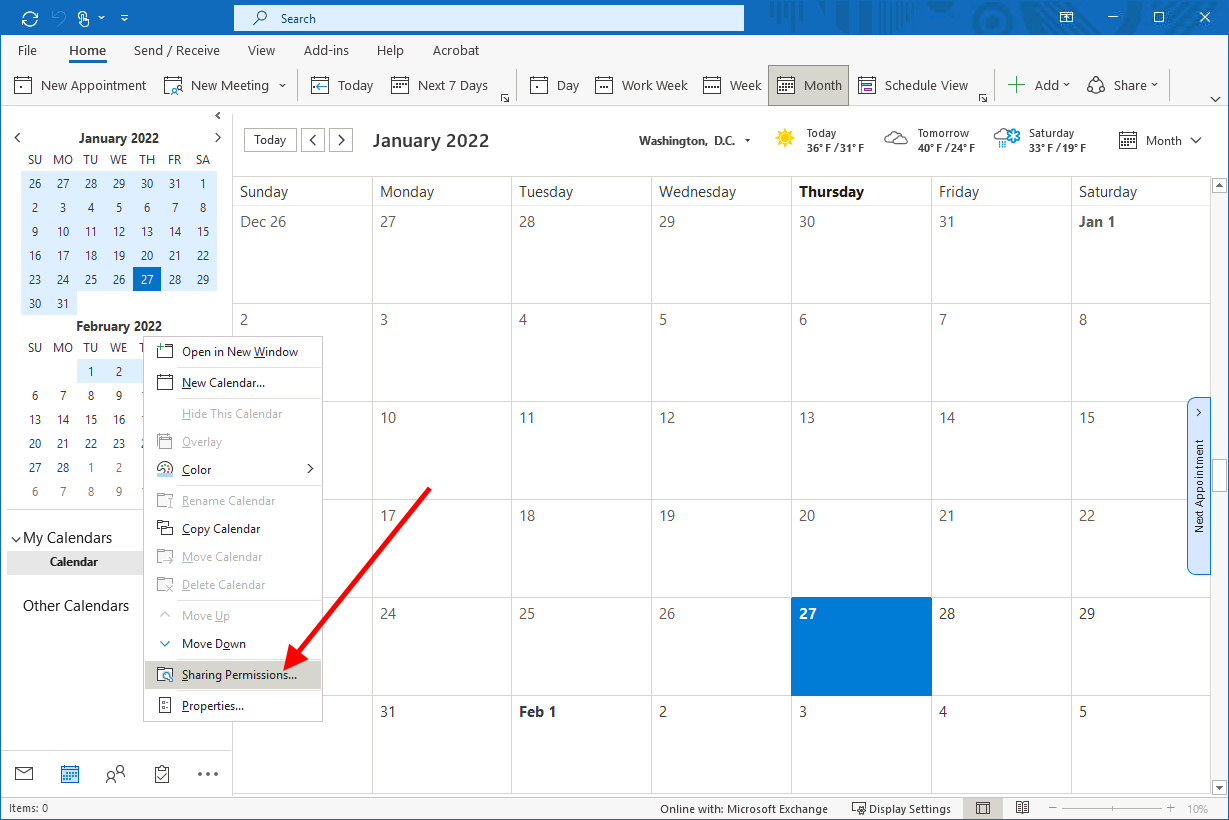Open Ribbon Display Options icon
The image size is (1229, 820).
[1067, 18]
